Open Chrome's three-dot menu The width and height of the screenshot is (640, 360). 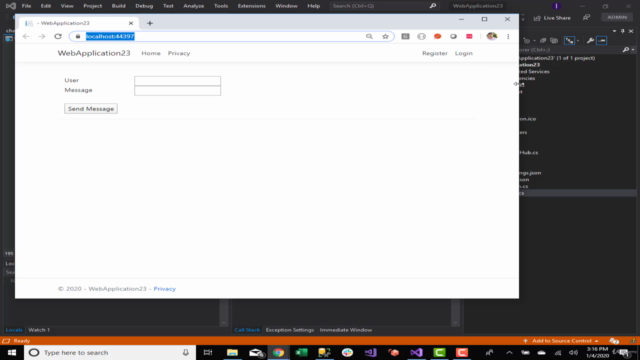click(508, 36)
